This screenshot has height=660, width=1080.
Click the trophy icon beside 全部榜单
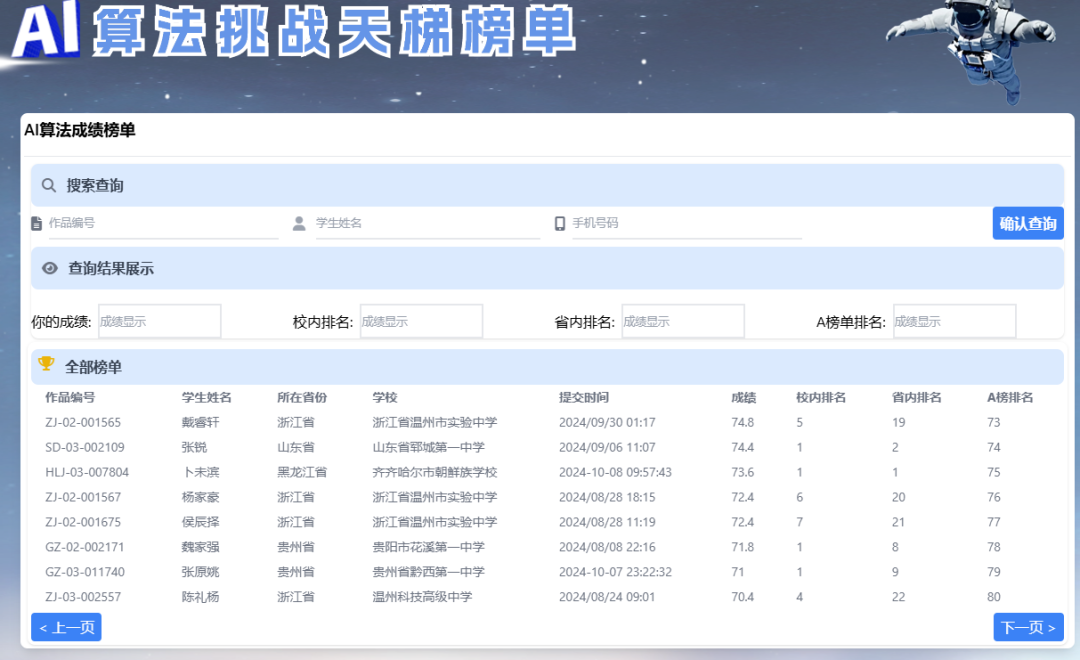point(46,364)
